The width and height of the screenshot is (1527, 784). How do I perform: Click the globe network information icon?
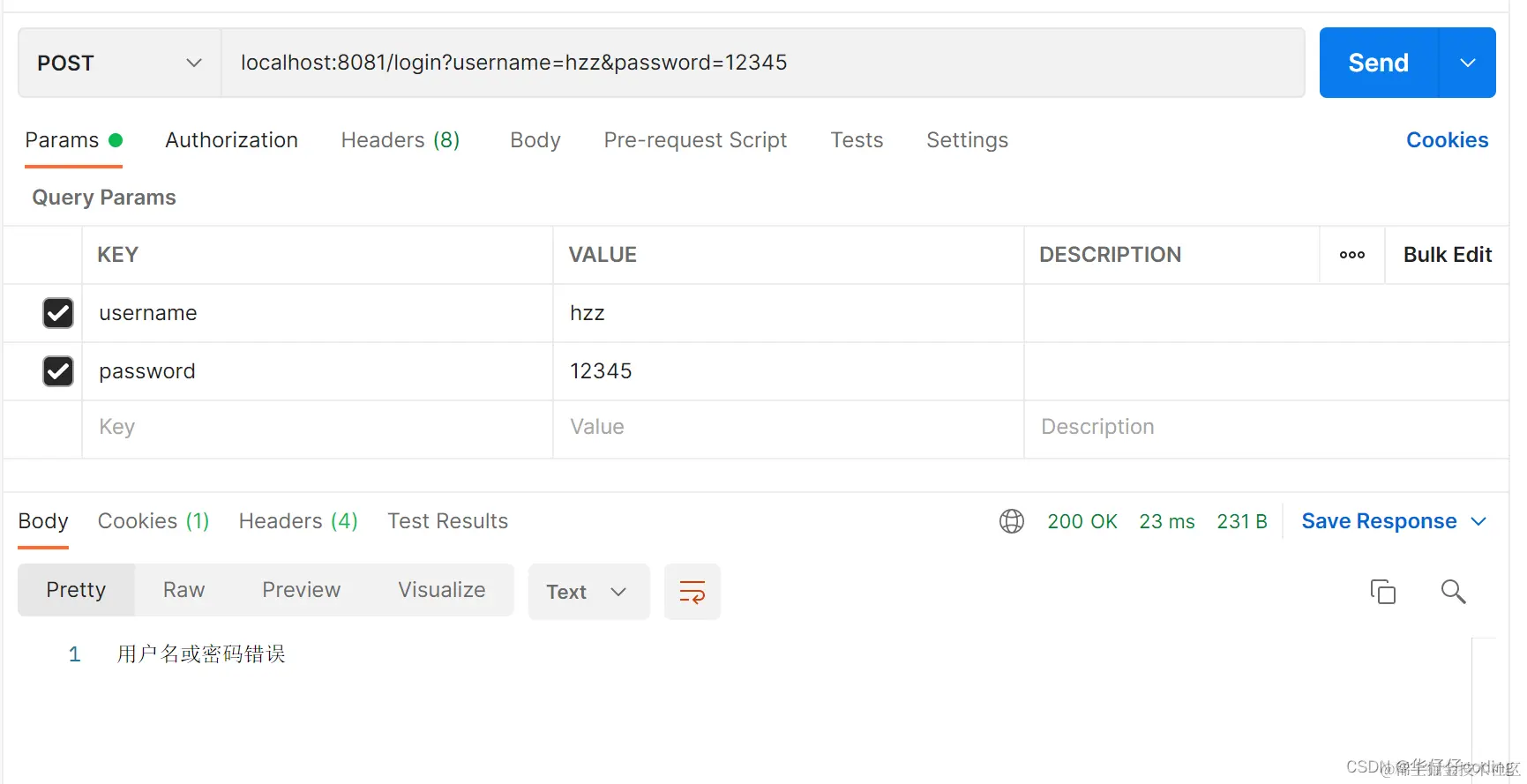pos(1012,521)
